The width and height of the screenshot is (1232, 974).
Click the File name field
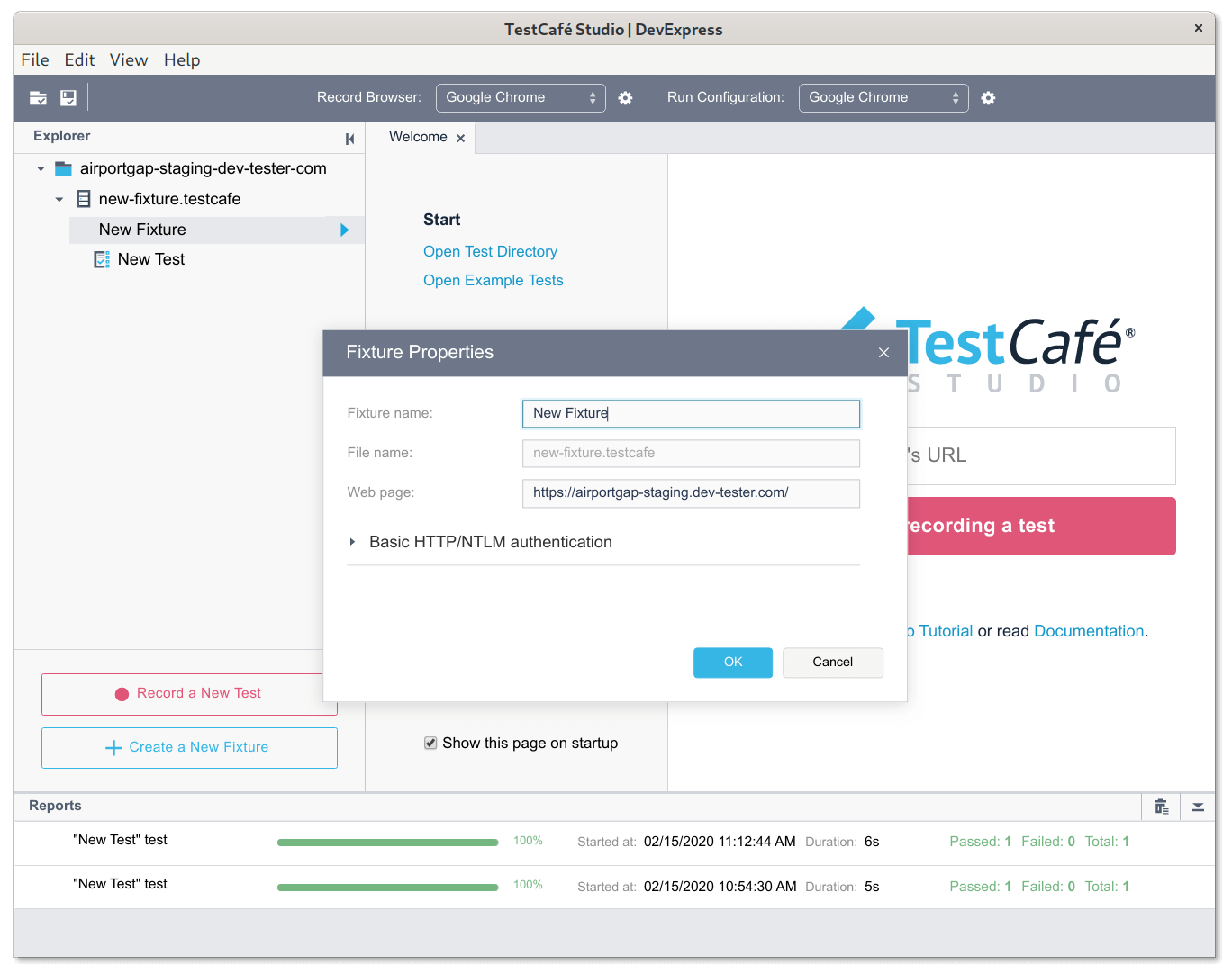[691, 453]
